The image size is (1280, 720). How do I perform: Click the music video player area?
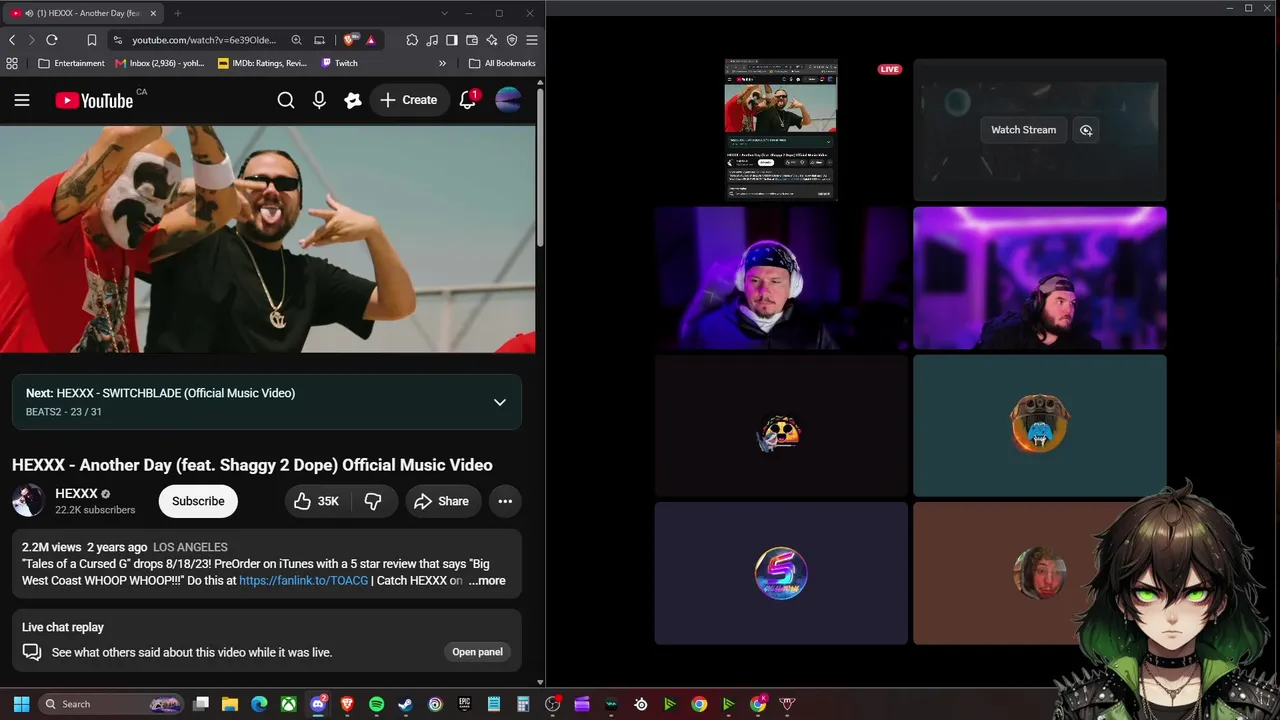point(267,239)
